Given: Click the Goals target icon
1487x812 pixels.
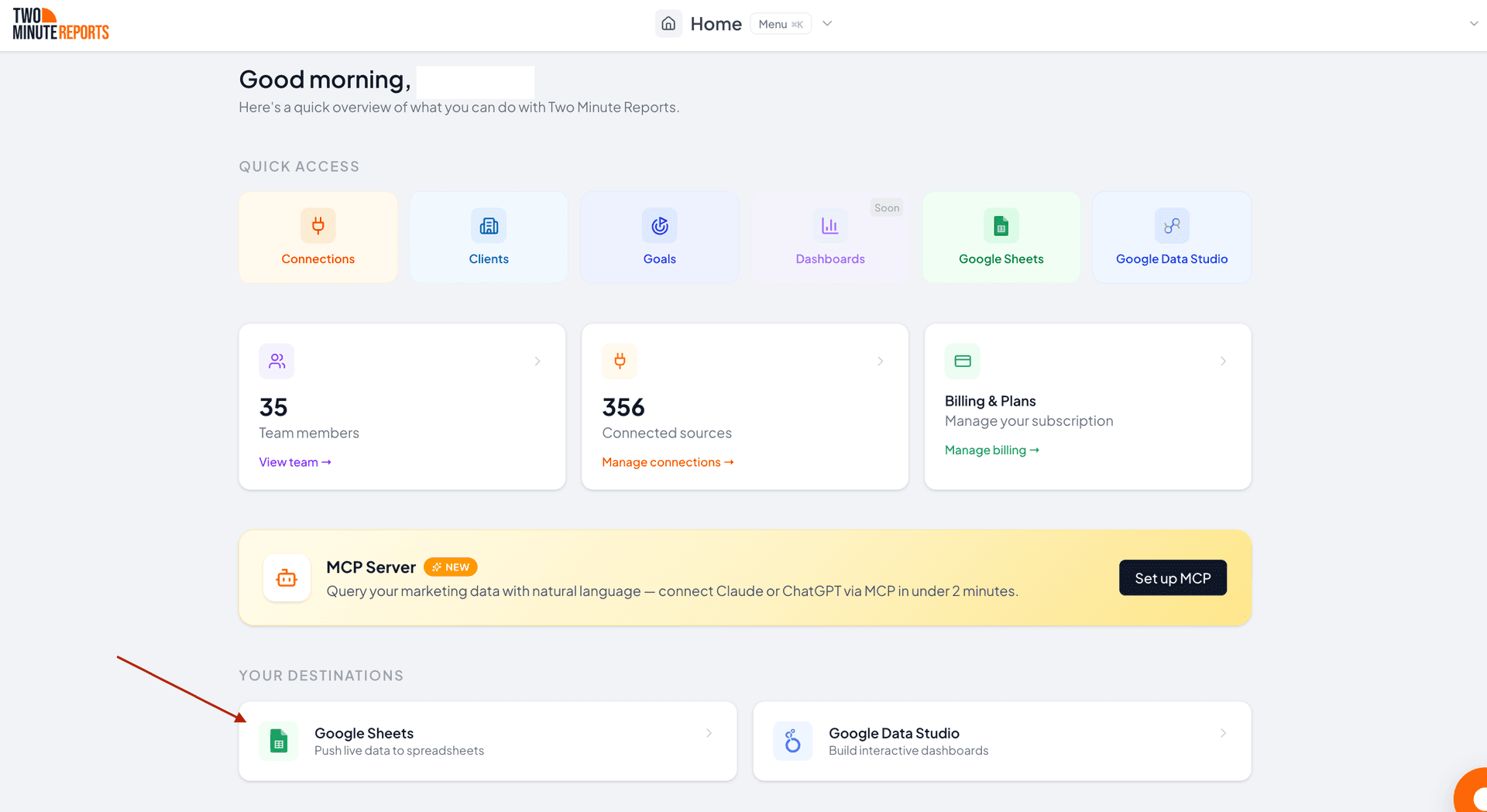Looking at the screenshot, I should pos(660,226).
